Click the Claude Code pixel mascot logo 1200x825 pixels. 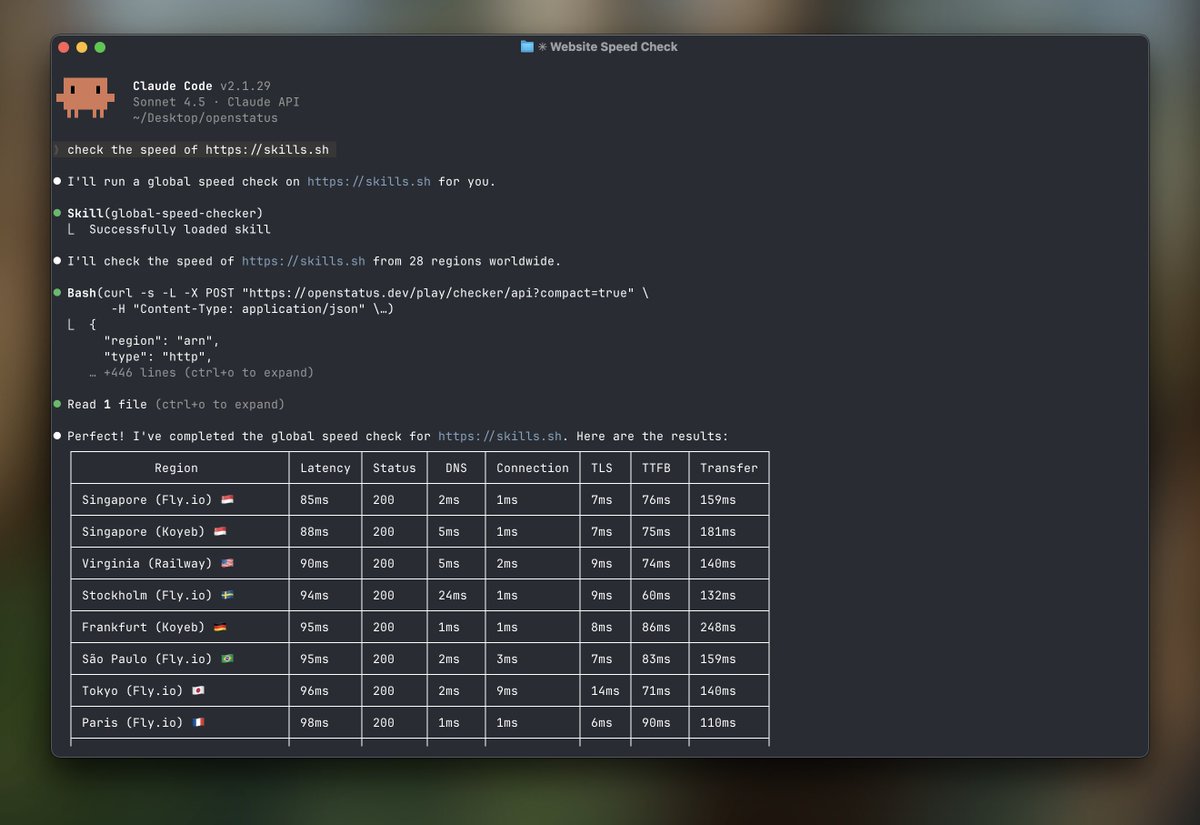[x=84, y=98]
